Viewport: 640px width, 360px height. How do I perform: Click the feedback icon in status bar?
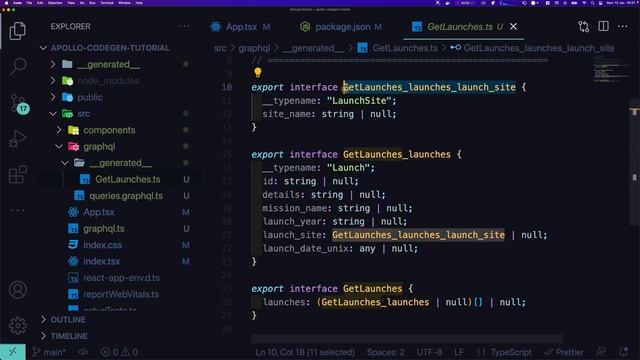(601, 352)
